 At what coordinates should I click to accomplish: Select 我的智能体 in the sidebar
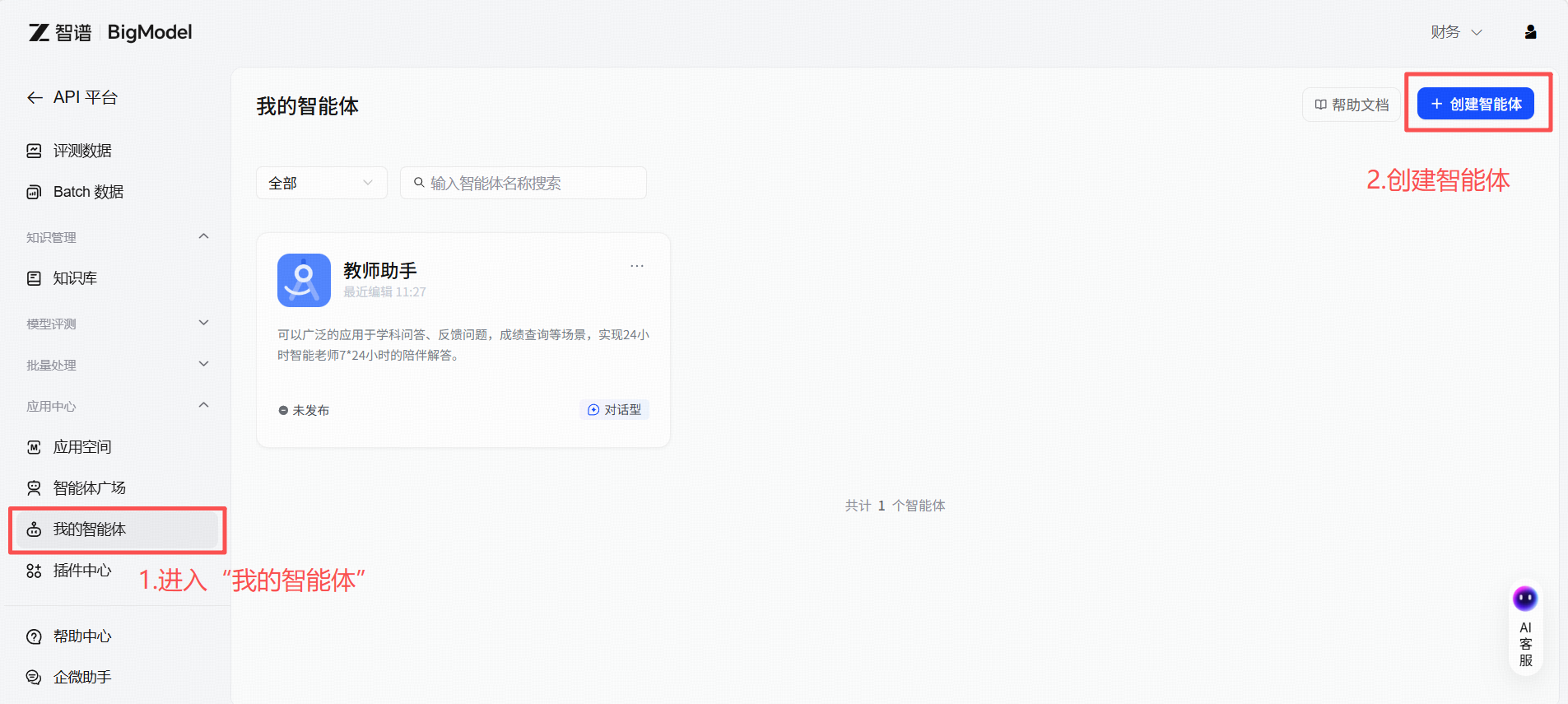click(x=90, y=529)
